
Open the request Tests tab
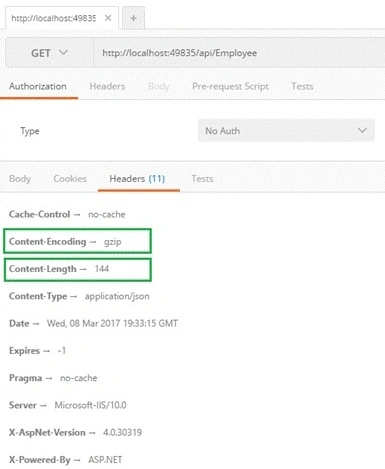click(x=302, y=86)
